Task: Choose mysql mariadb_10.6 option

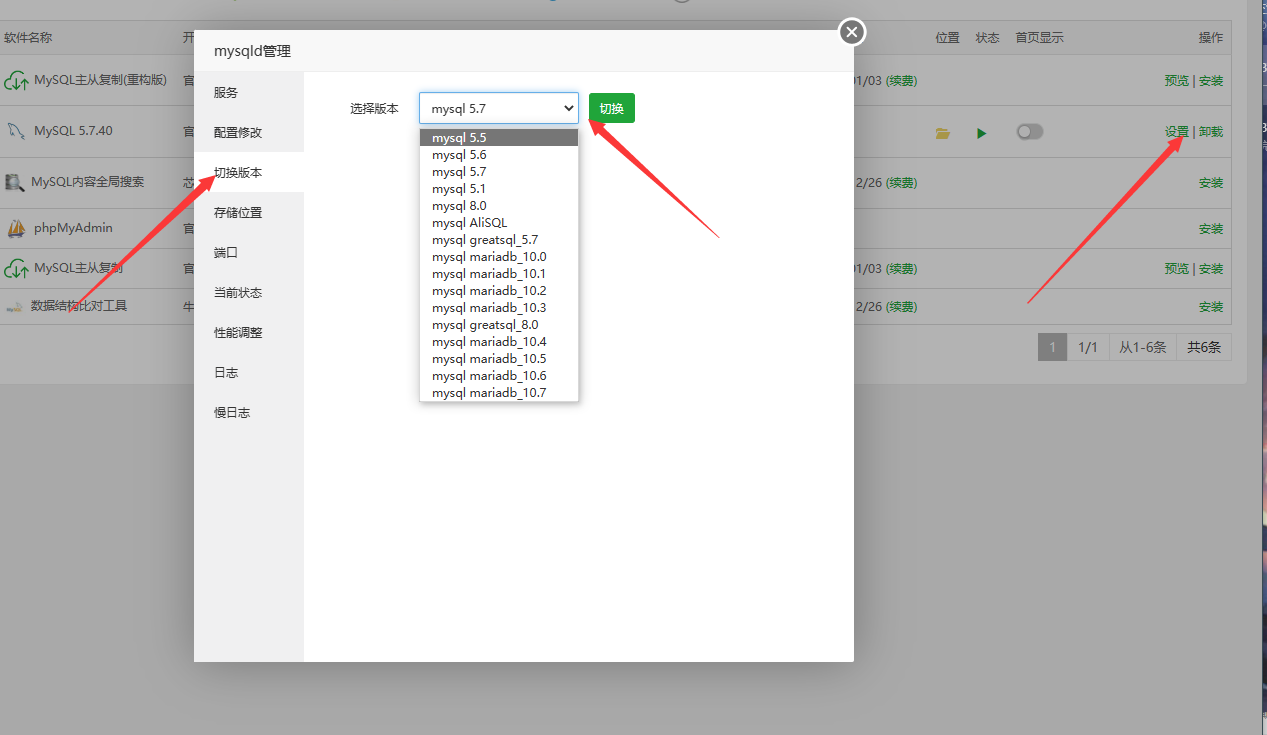Action: tap(499, 376)
